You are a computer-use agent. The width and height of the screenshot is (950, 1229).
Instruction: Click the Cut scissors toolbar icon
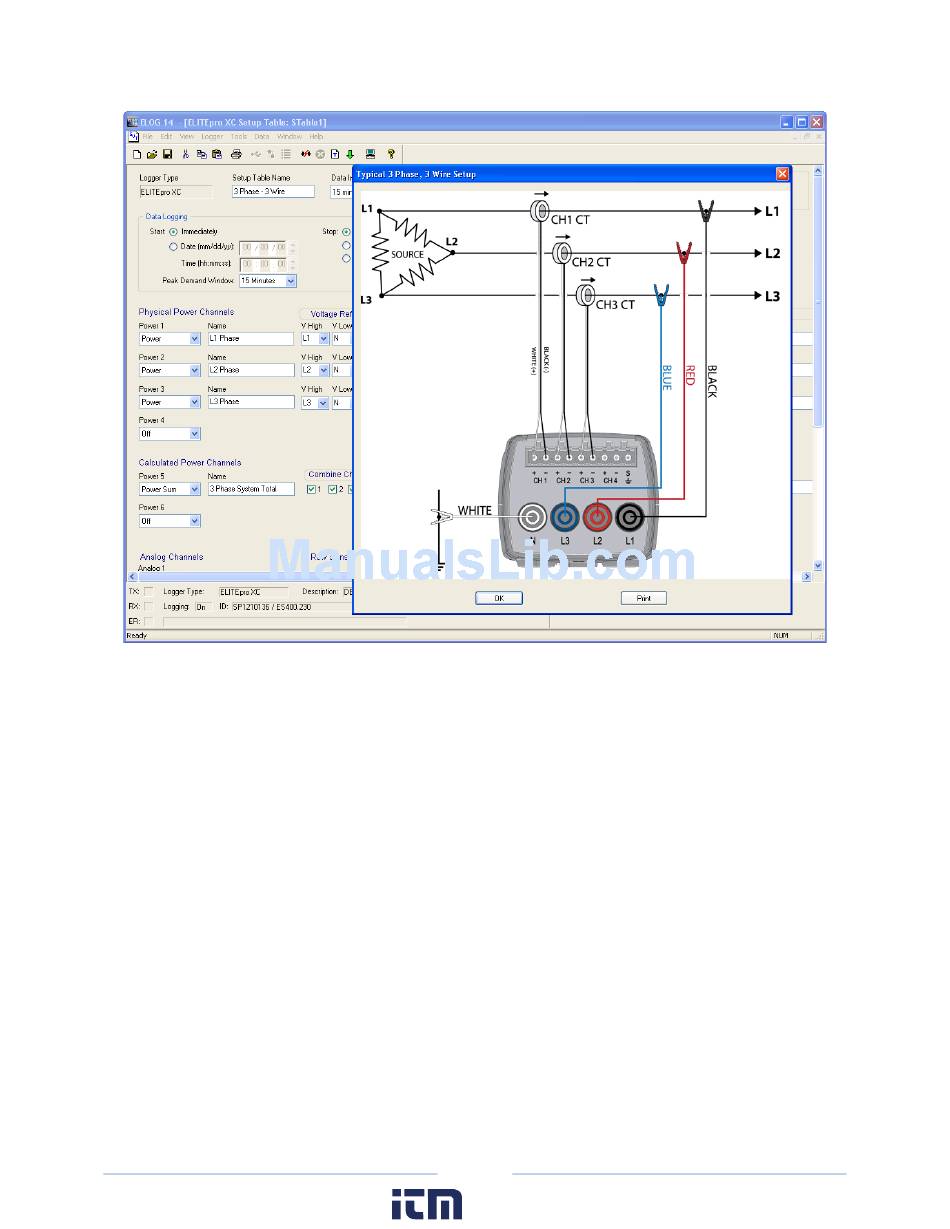pyautogui.click(x=186, y=155)
